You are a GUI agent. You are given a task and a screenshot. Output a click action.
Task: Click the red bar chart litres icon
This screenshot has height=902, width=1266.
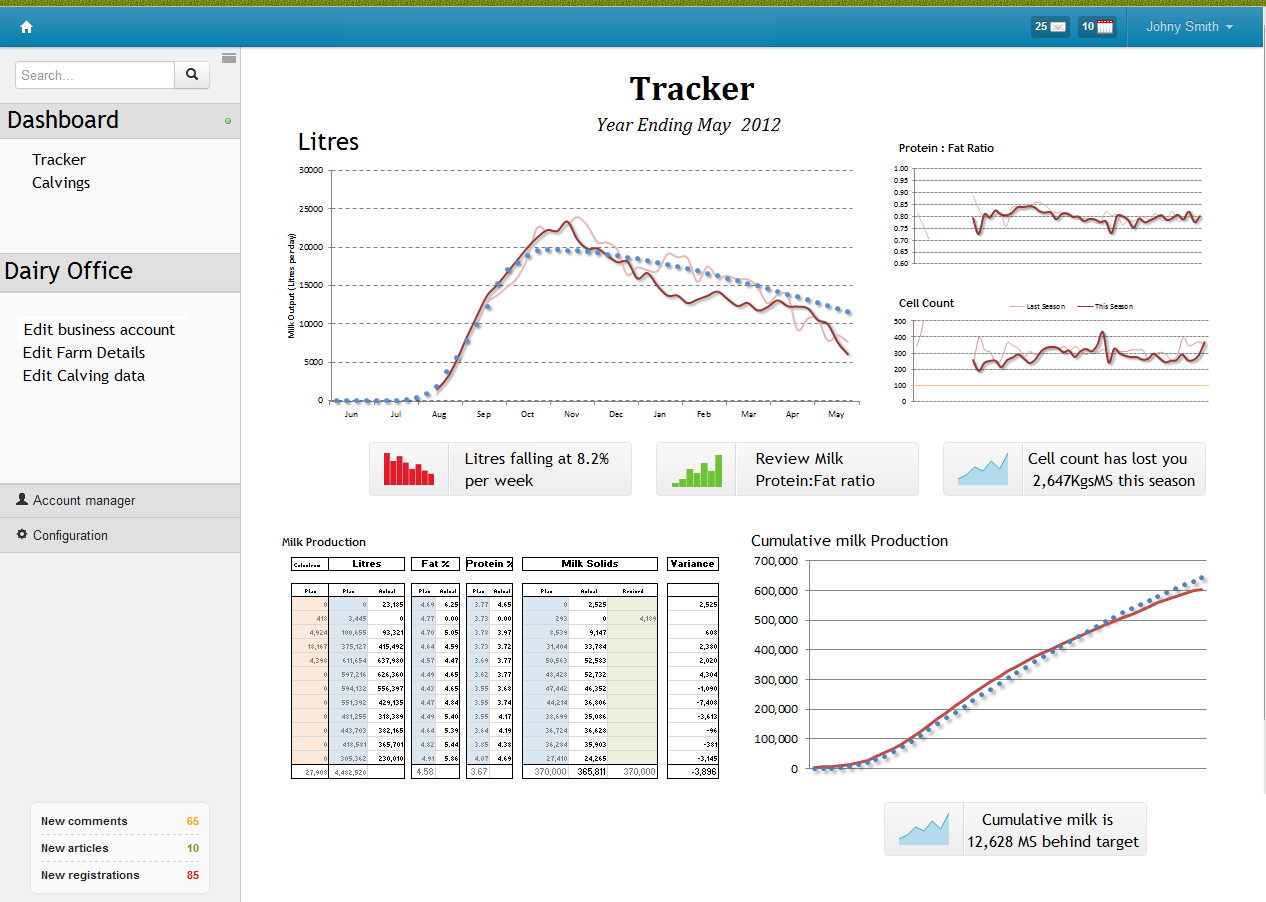pyautogui.click(x=409, y=469)
